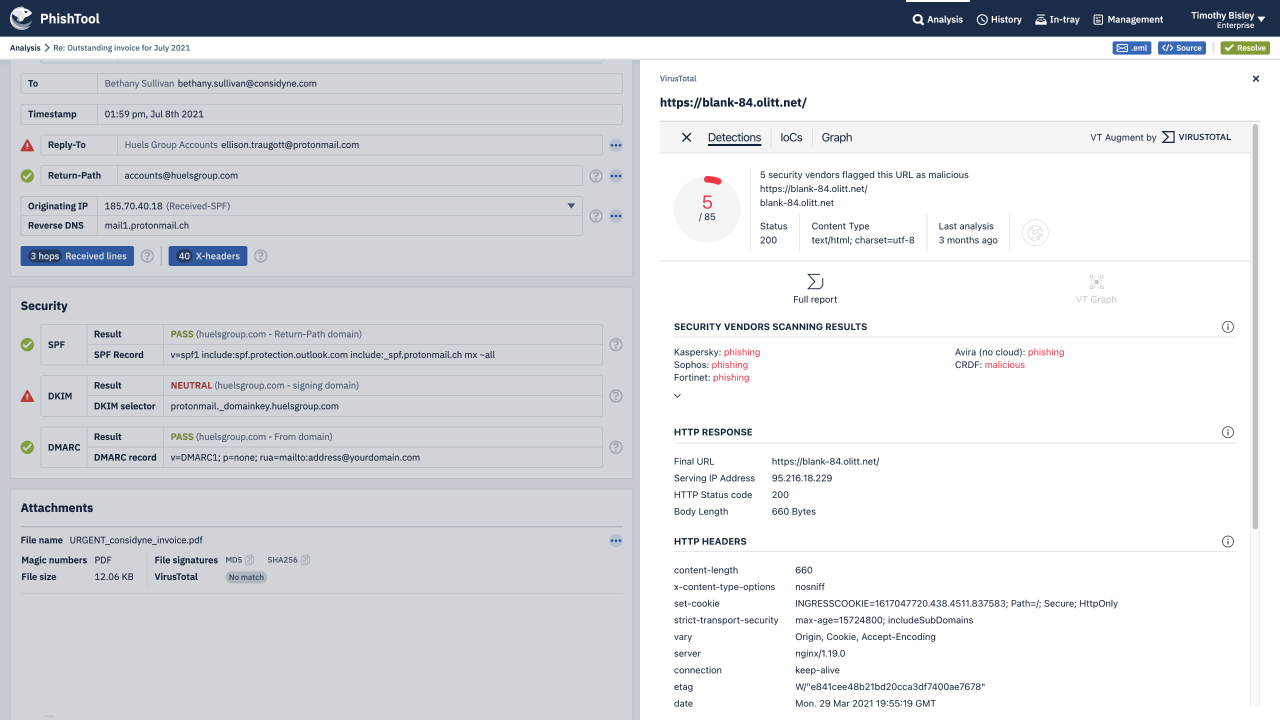Expand the Originating IP dropdown
1280x720 pixels.
[x=572, y=206]
